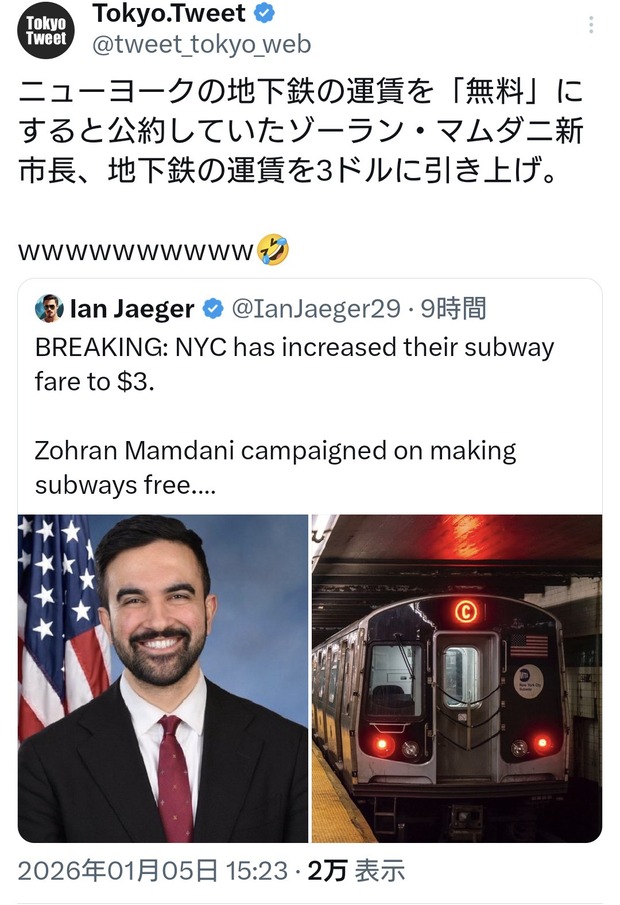Open the main Japanese tweet text
620x905 pixels.
tap(301, 132)
